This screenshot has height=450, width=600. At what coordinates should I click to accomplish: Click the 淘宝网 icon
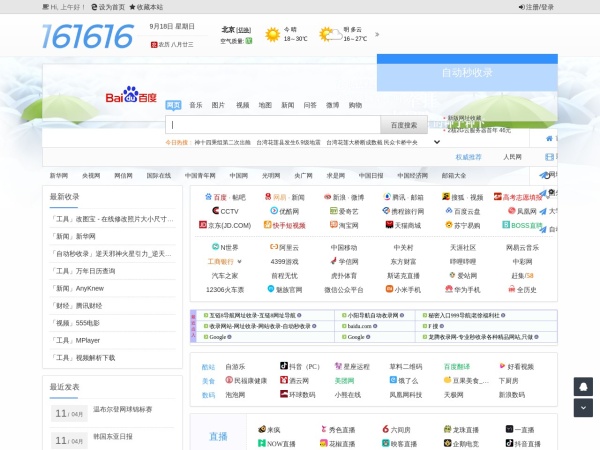[334, 225]
